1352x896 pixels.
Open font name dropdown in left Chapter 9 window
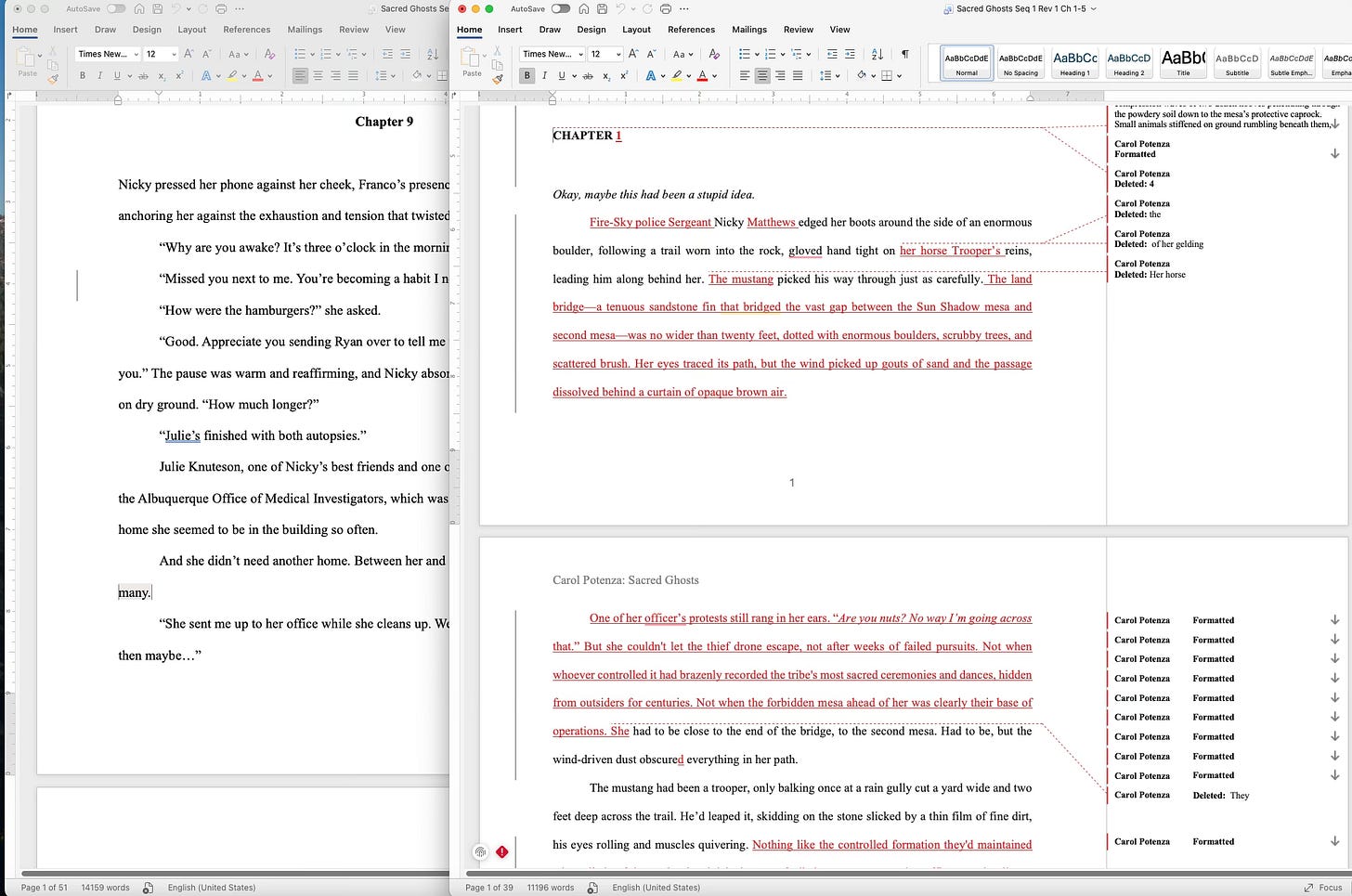point(136,54)
